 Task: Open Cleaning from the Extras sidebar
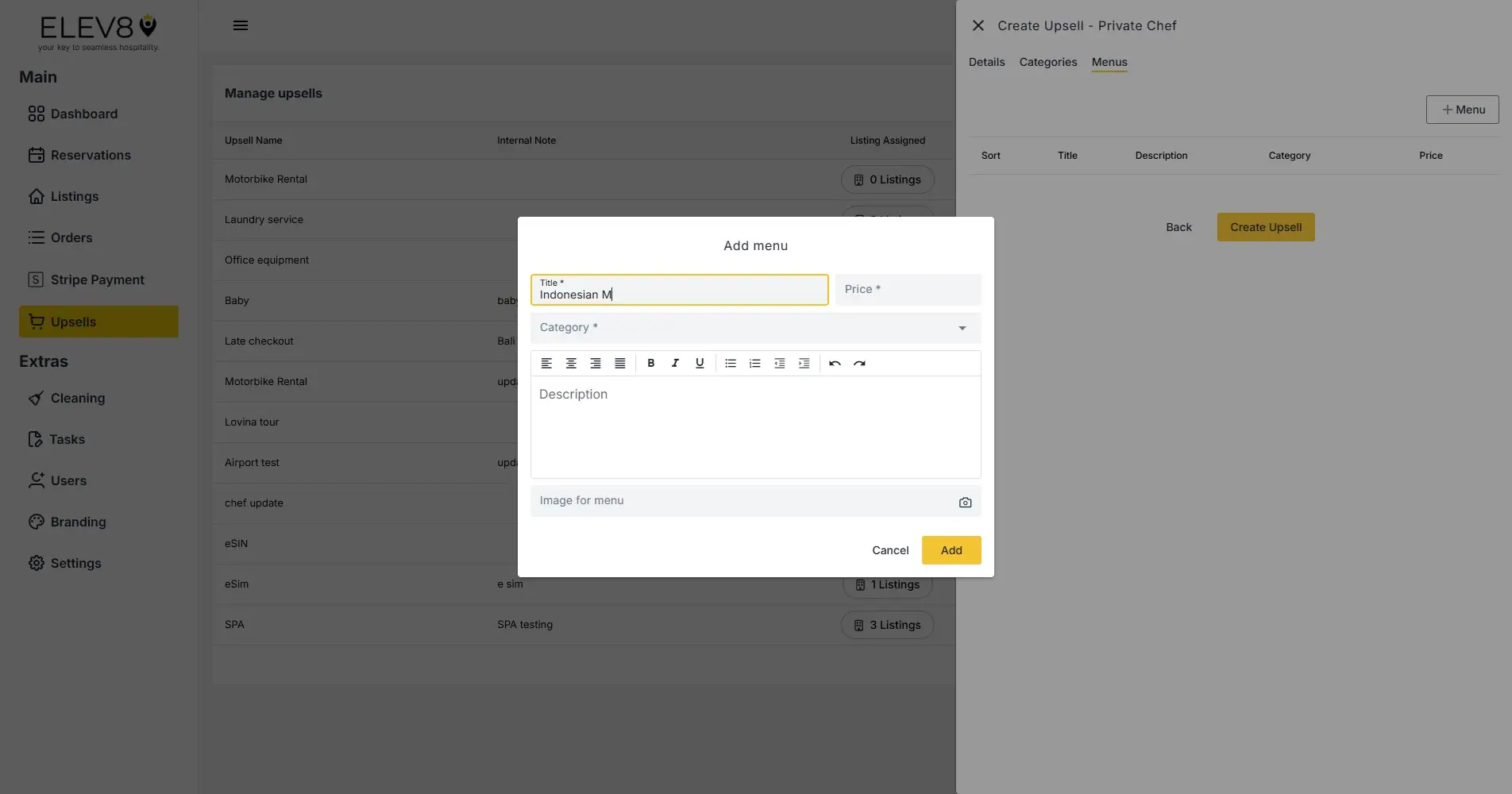(x=77, y=398)
